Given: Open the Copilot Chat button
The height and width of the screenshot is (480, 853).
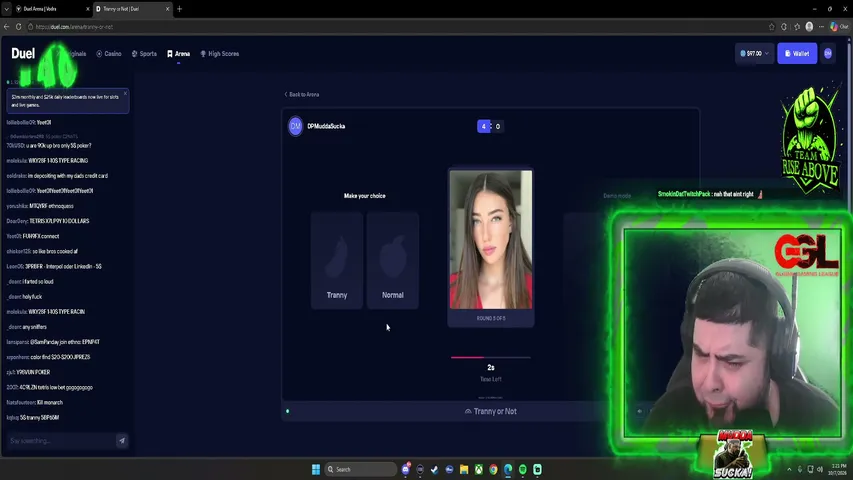Looking at the screenshot, I should 839,27.
